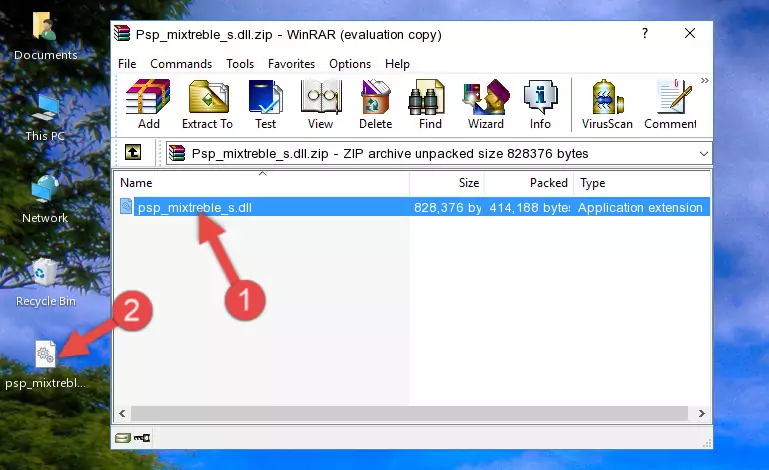Expand hidden toolbar buttons chevron
Viewport: 769px width, 470px height.
click(705, 80)
